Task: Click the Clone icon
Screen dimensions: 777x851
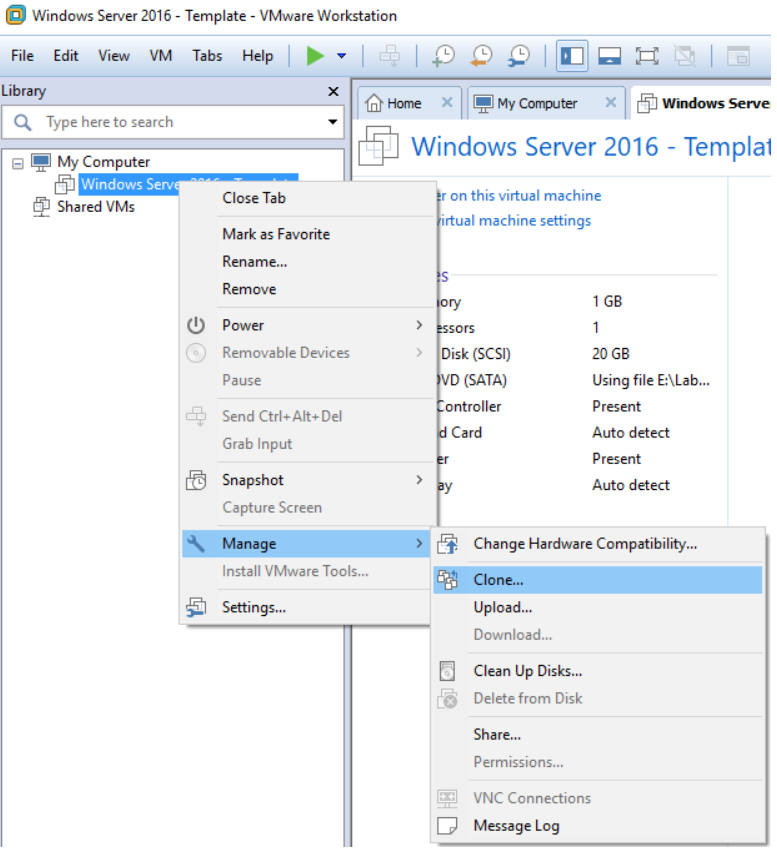Action: pos(448,580)
